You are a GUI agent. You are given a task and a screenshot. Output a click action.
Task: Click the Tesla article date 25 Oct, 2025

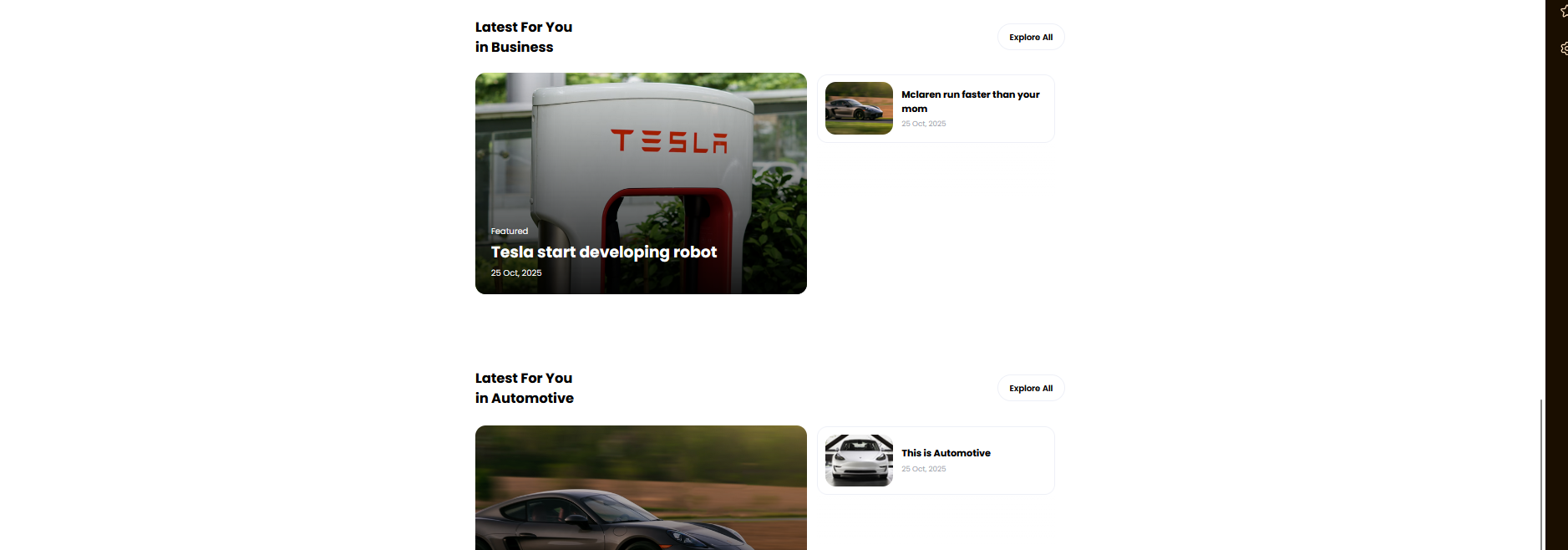515,273
